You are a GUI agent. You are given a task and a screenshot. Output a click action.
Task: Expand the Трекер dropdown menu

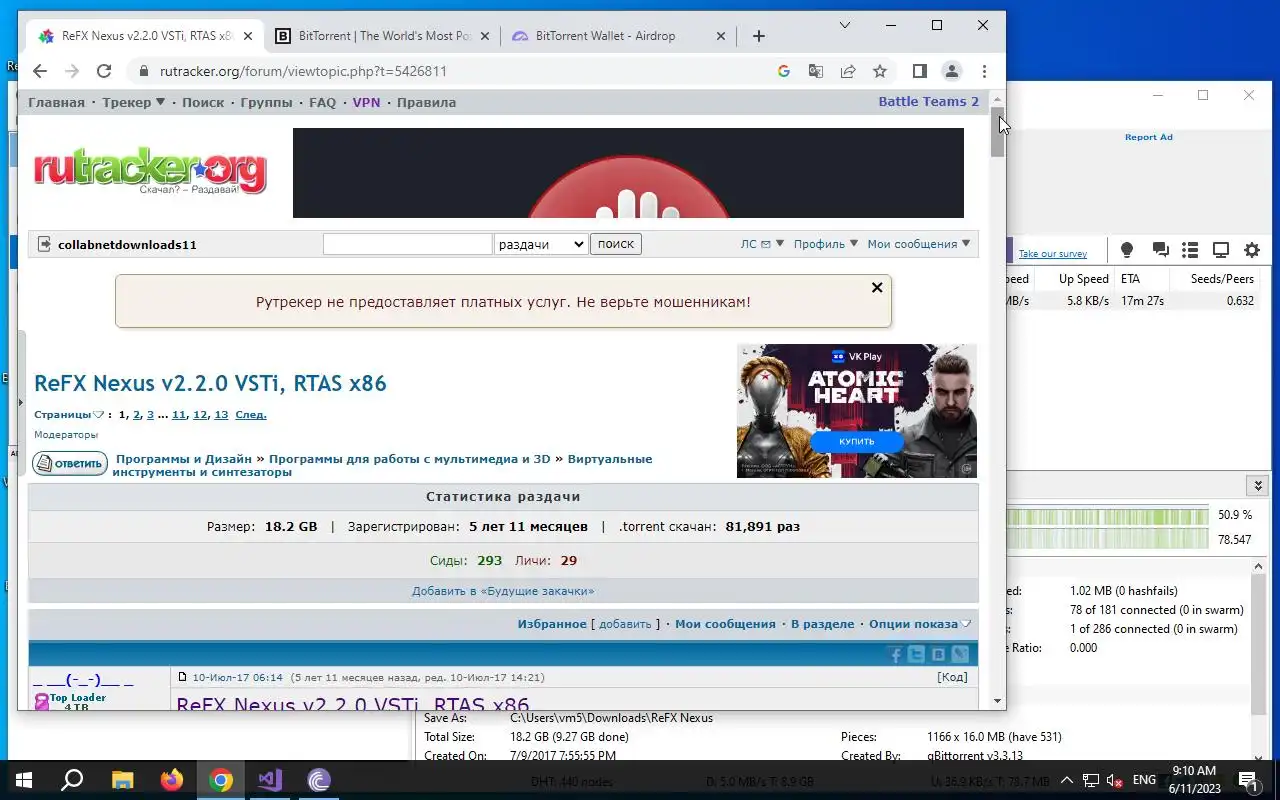(133, 102)
